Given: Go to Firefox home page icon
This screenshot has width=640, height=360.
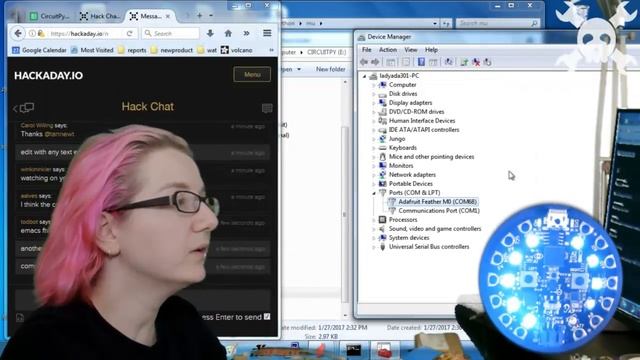Looking at the screenshot, I should click(228, 33).
